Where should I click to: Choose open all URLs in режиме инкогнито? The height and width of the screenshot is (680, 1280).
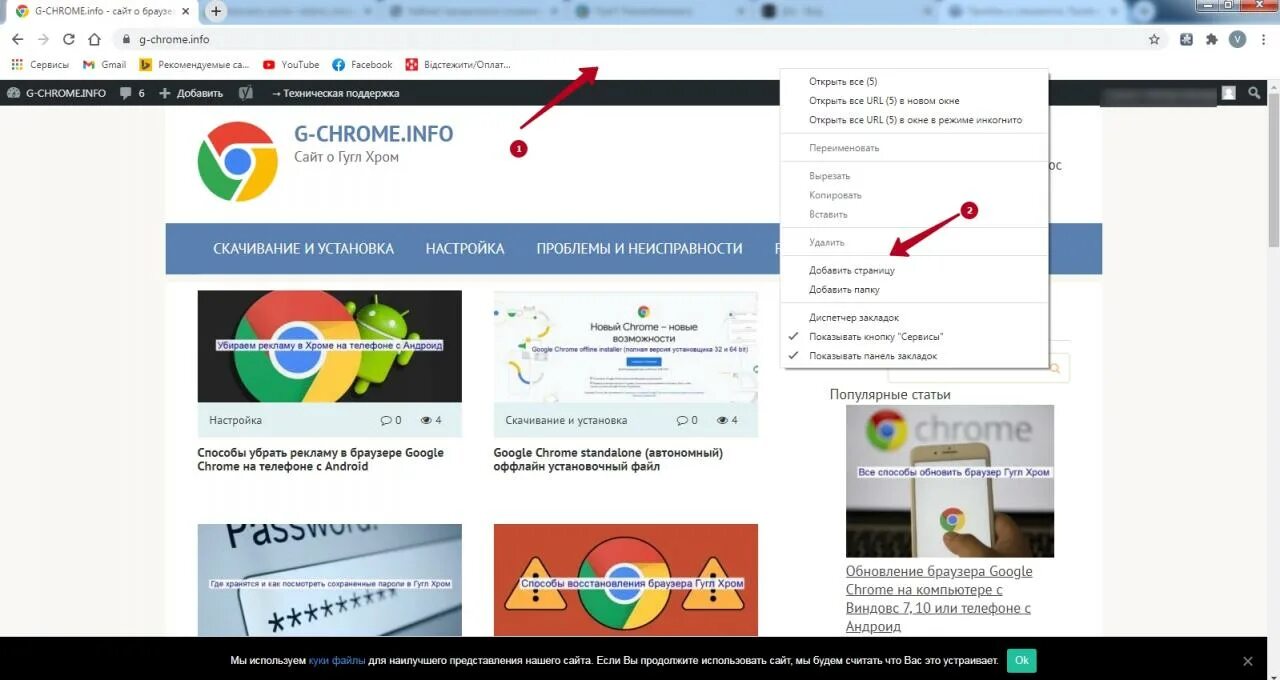click(x=914, y=120)
